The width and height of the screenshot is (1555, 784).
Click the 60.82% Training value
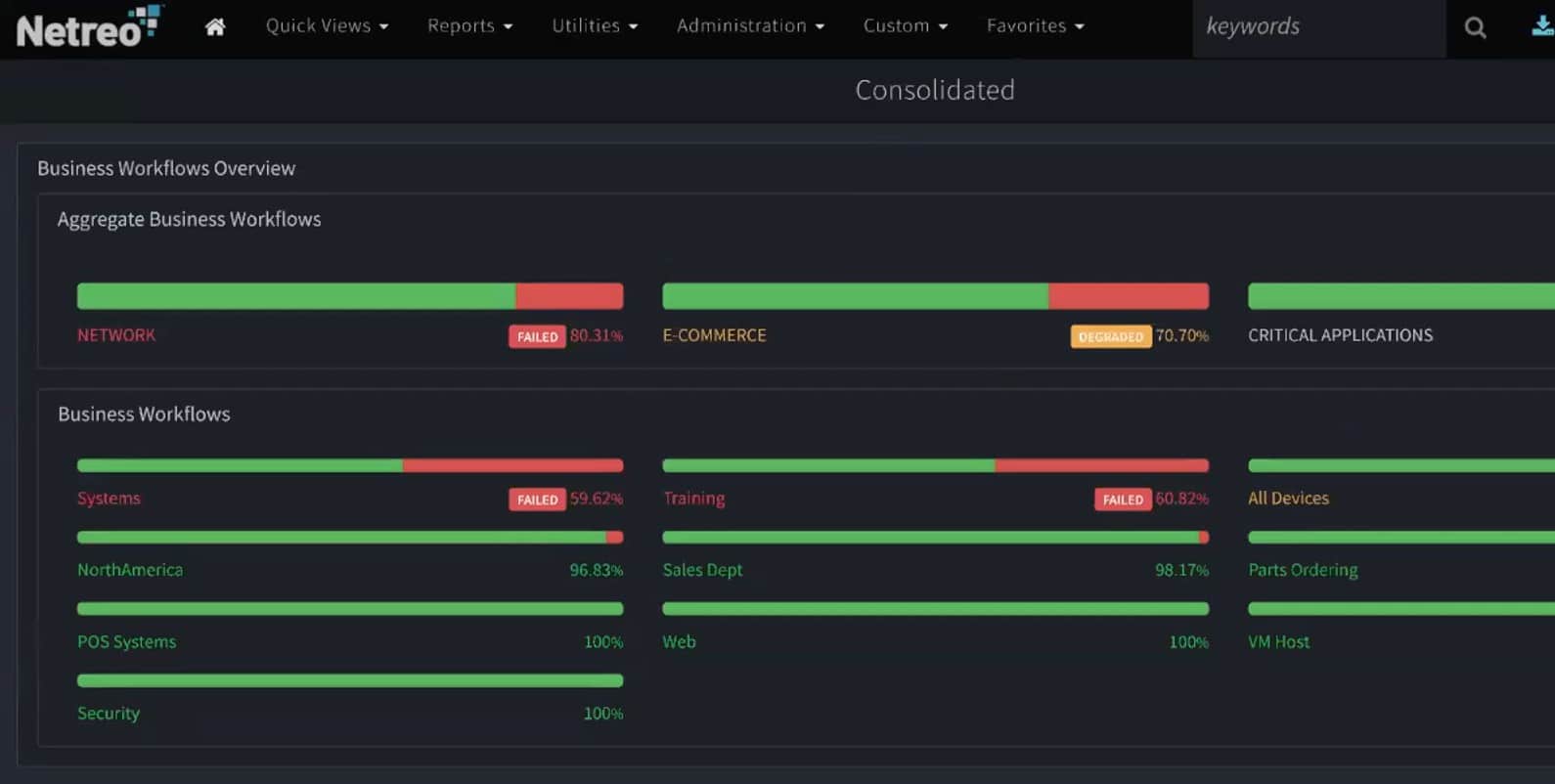click(1182, 499)
